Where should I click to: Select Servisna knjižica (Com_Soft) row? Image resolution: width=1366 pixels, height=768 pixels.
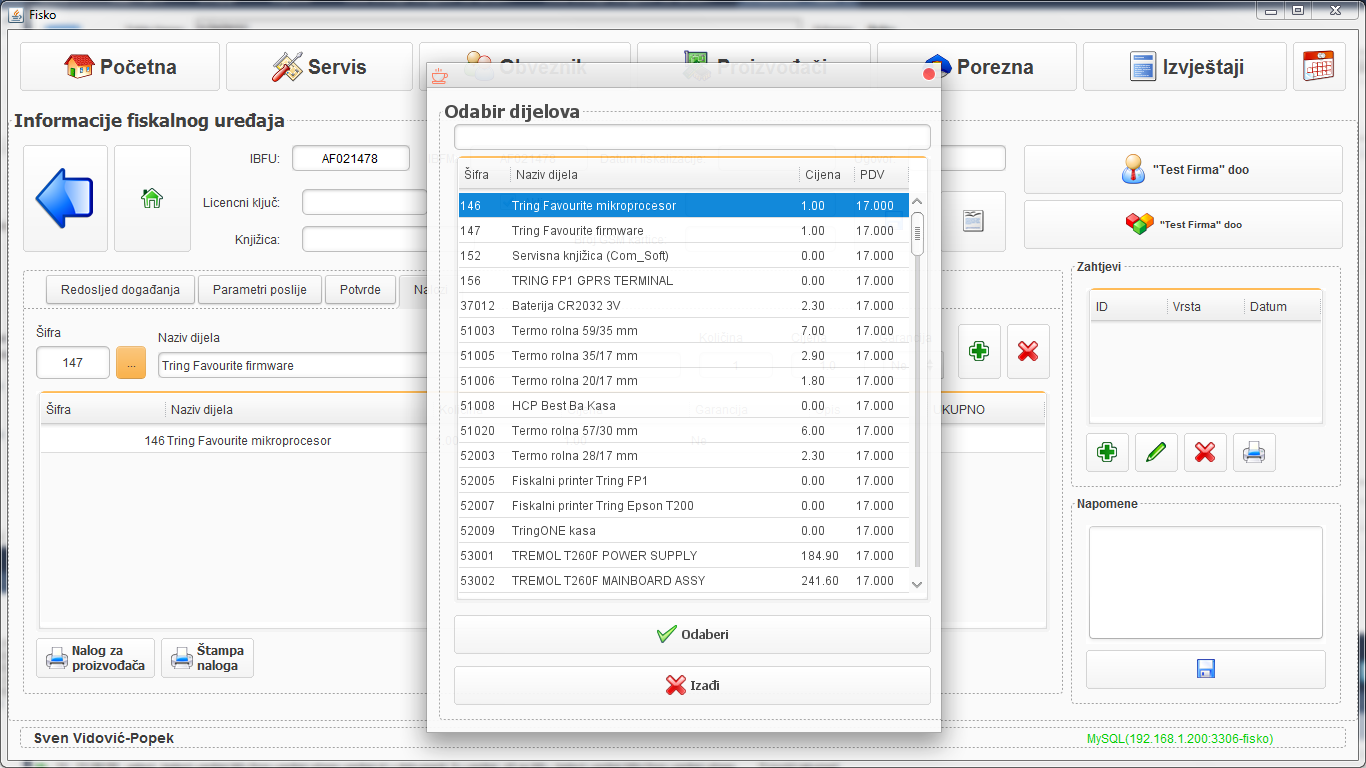pyautogui.click(x=683, y=255)
